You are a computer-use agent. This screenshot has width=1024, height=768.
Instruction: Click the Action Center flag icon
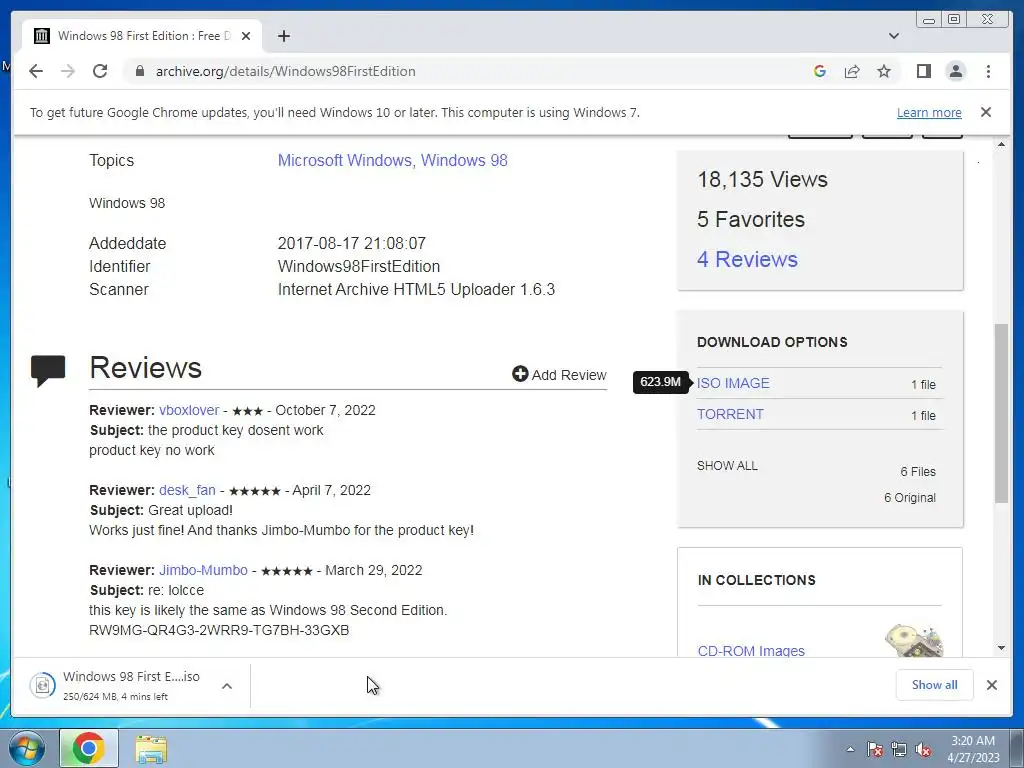pos(875,750)
